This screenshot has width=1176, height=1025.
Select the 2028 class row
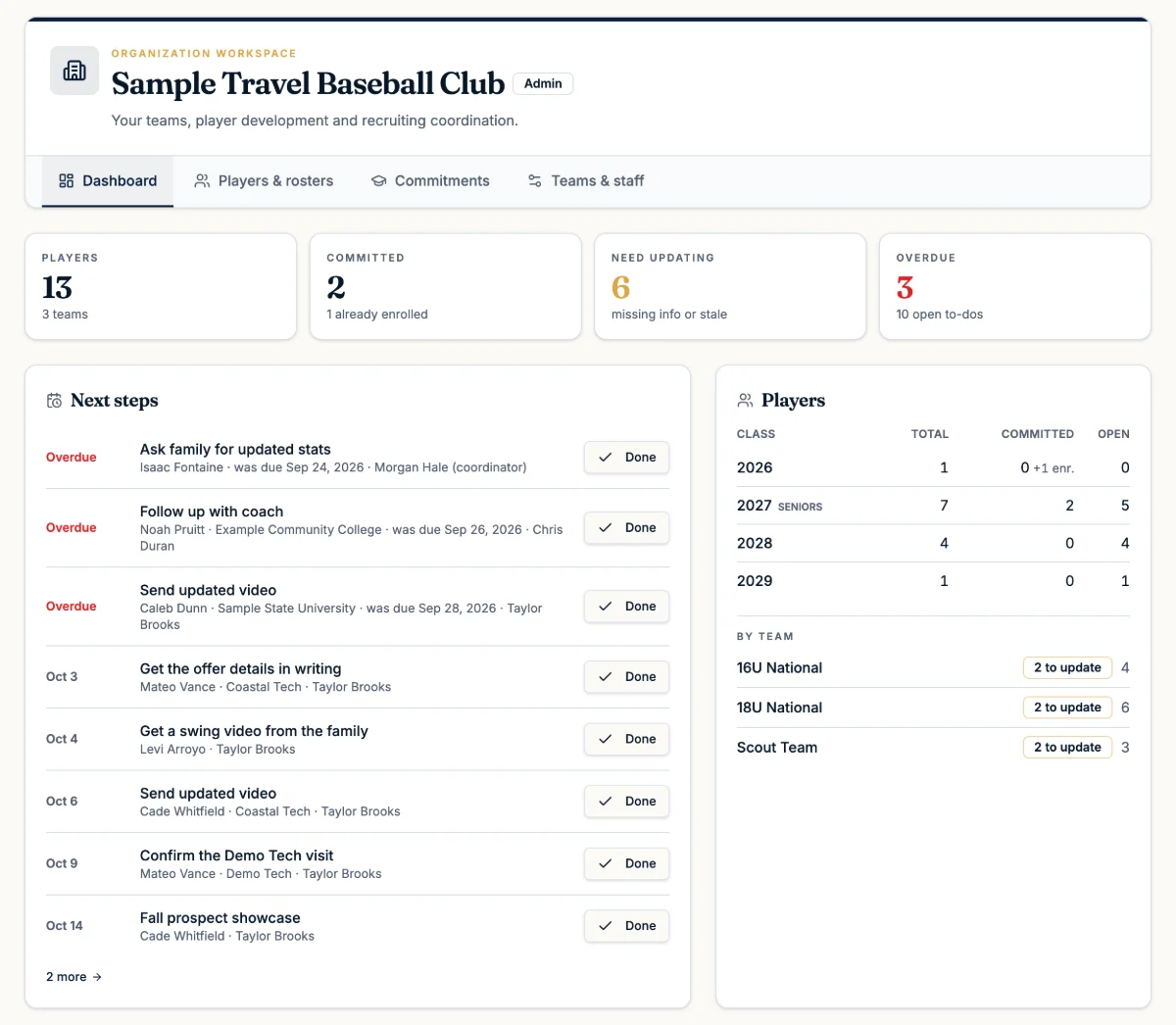point(933,543)
